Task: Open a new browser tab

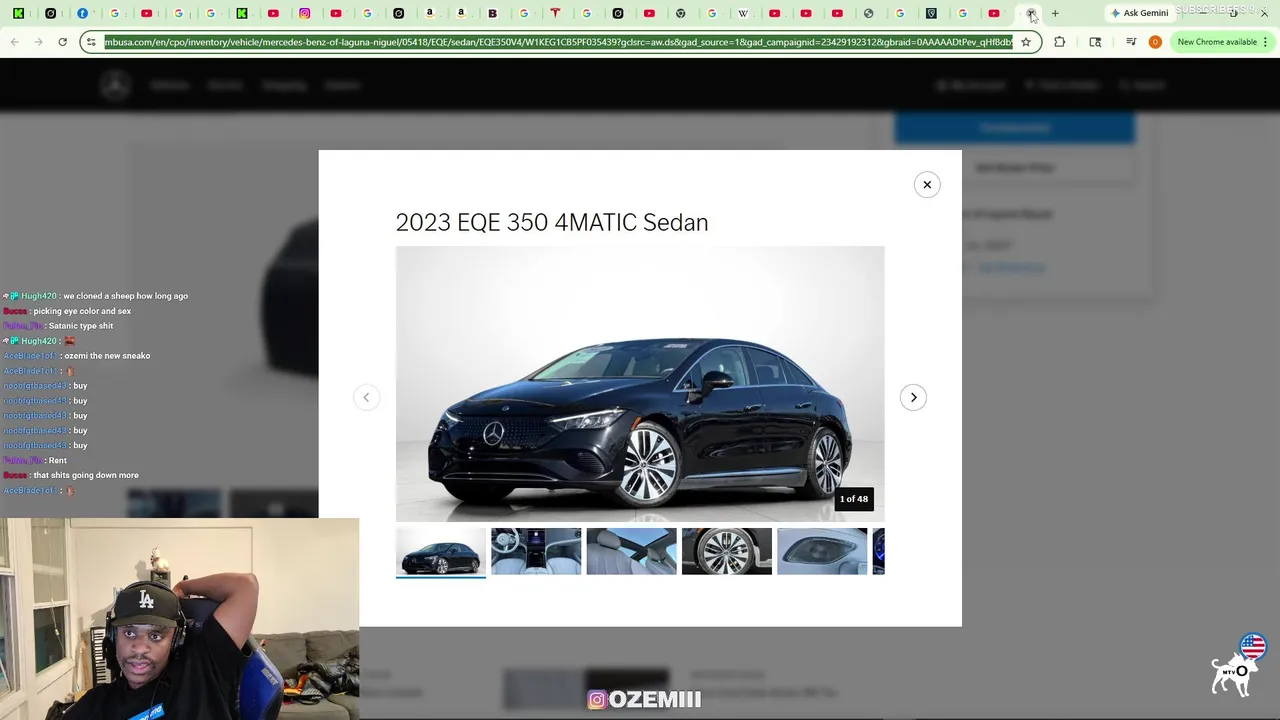Action: (1055, 13)
